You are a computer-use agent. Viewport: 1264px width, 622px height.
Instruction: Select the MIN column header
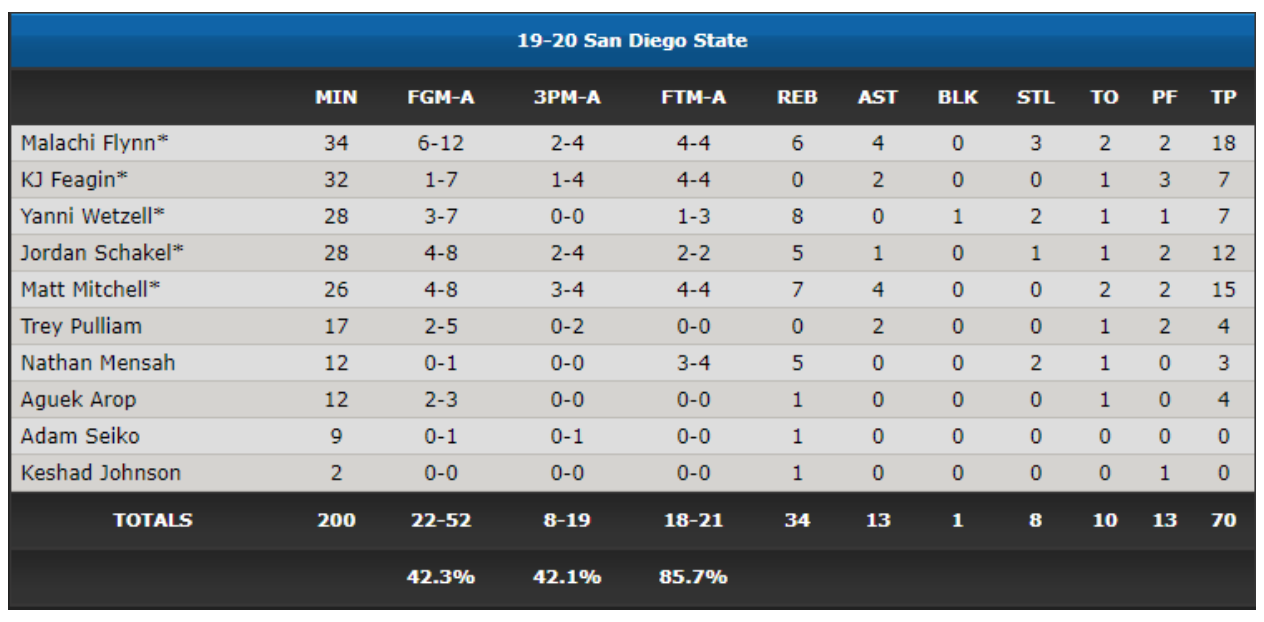point(336,97)
